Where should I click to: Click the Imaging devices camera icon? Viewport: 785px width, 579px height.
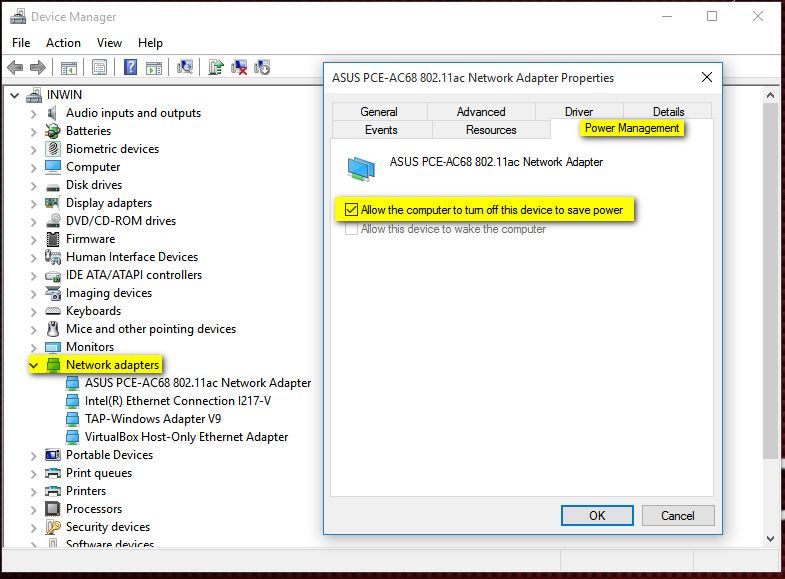53,293
